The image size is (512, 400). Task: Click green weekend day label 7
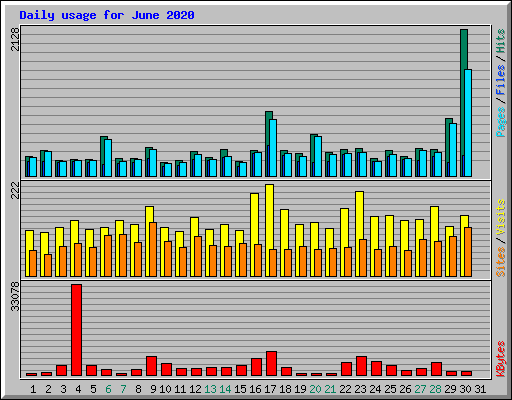click(x=123, y=389)
